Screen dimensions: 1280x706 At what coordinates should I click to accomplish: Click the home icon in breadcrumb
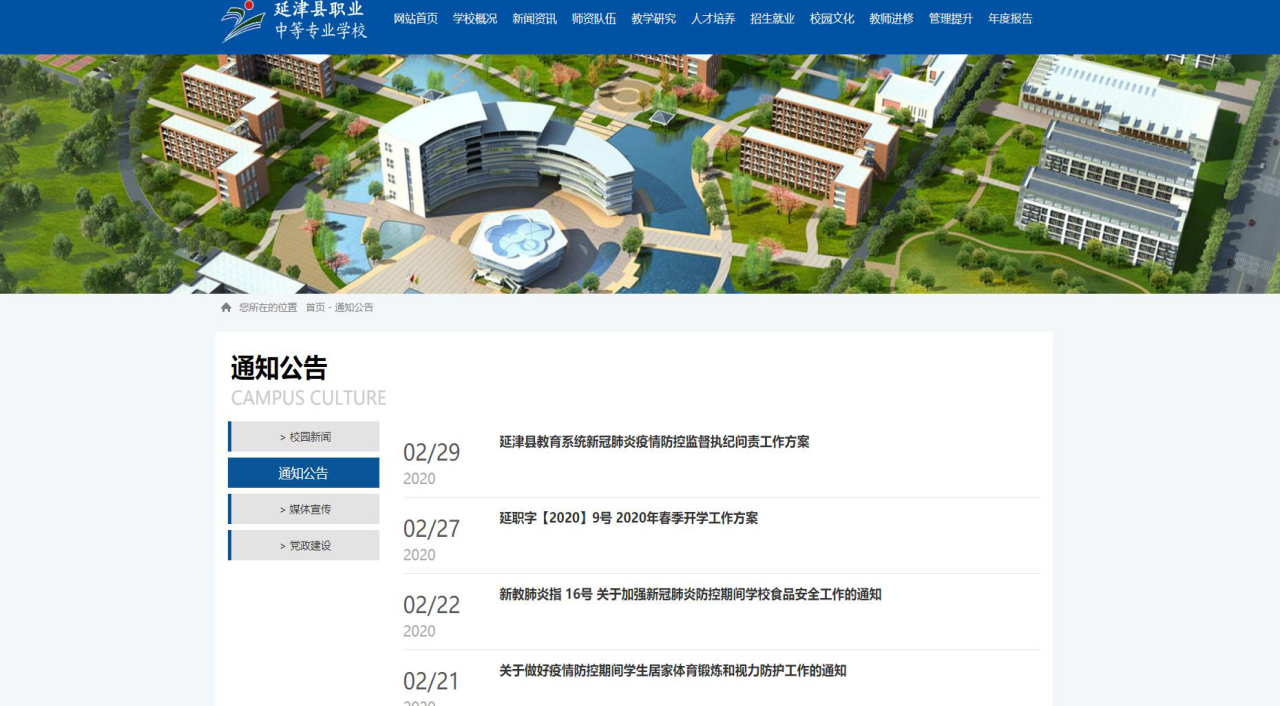226,308
